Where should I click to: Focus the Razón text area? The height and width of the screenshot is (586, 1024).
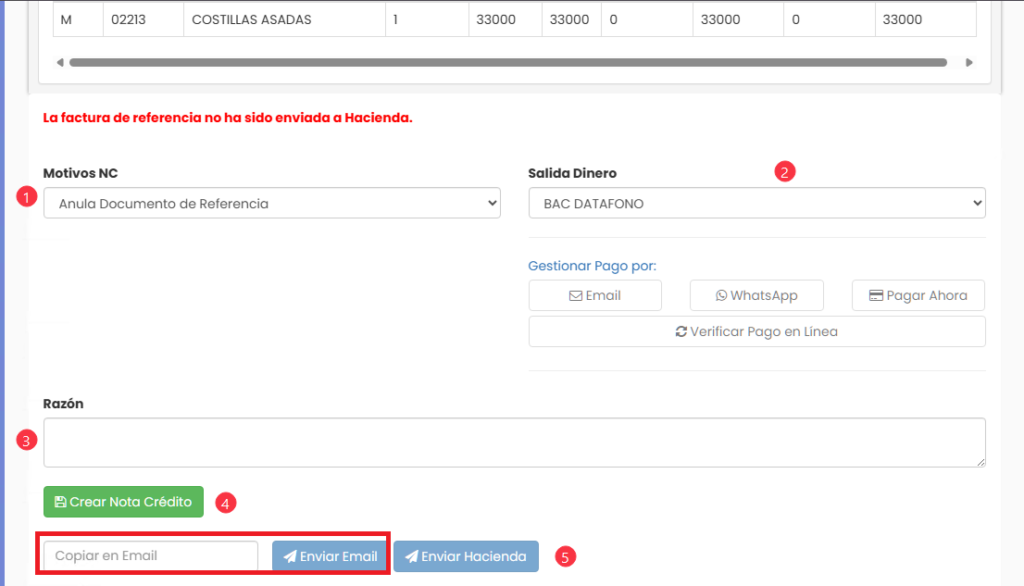tap(514, 442)
